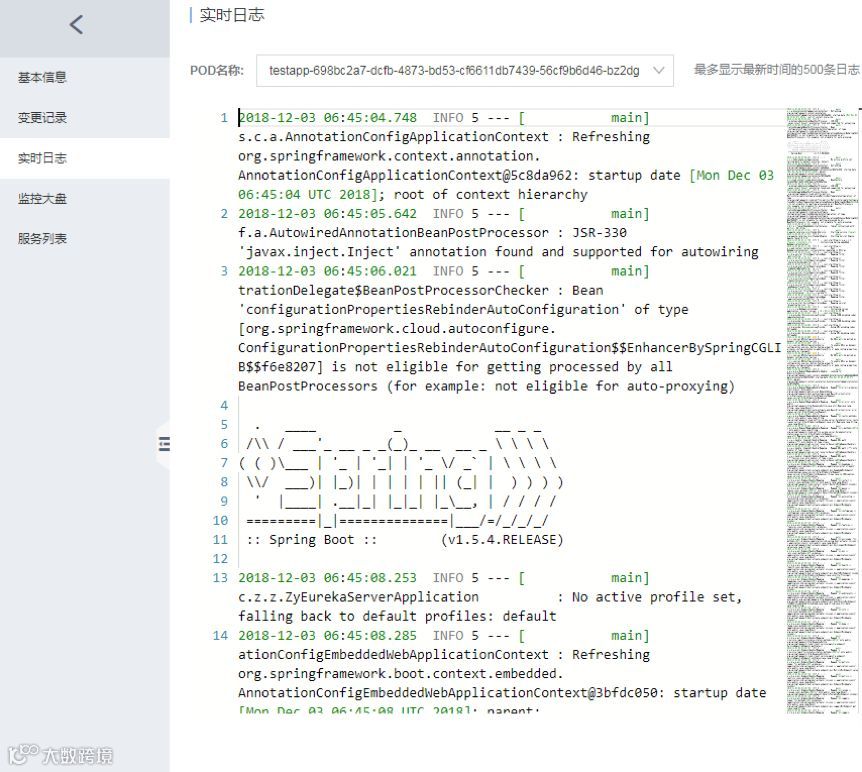Click the back arrow icon
This screenshot has width=862, height=772.
(77, 25)
